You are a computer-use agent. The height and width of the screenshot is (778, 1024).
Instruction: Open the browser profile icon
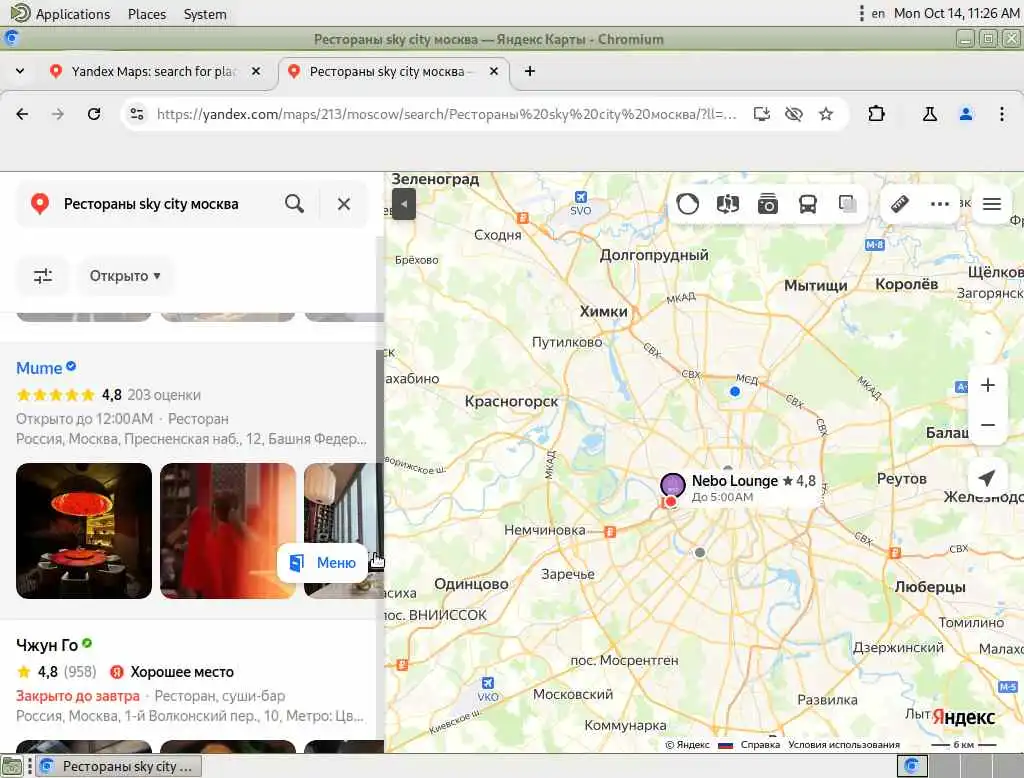click(x=966, y=114)
